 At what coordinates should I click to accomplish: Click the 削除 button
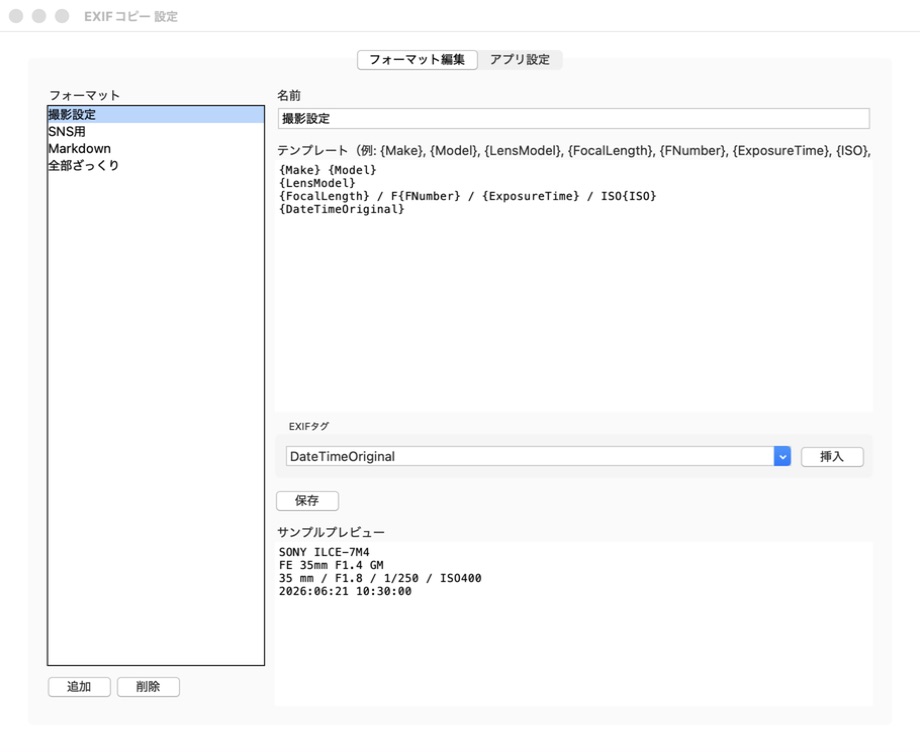(x=148, y=687)
